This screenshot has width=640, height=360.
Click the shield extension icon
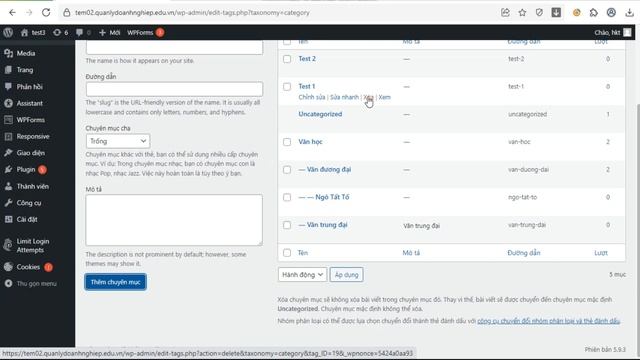[x=539, y=13]
